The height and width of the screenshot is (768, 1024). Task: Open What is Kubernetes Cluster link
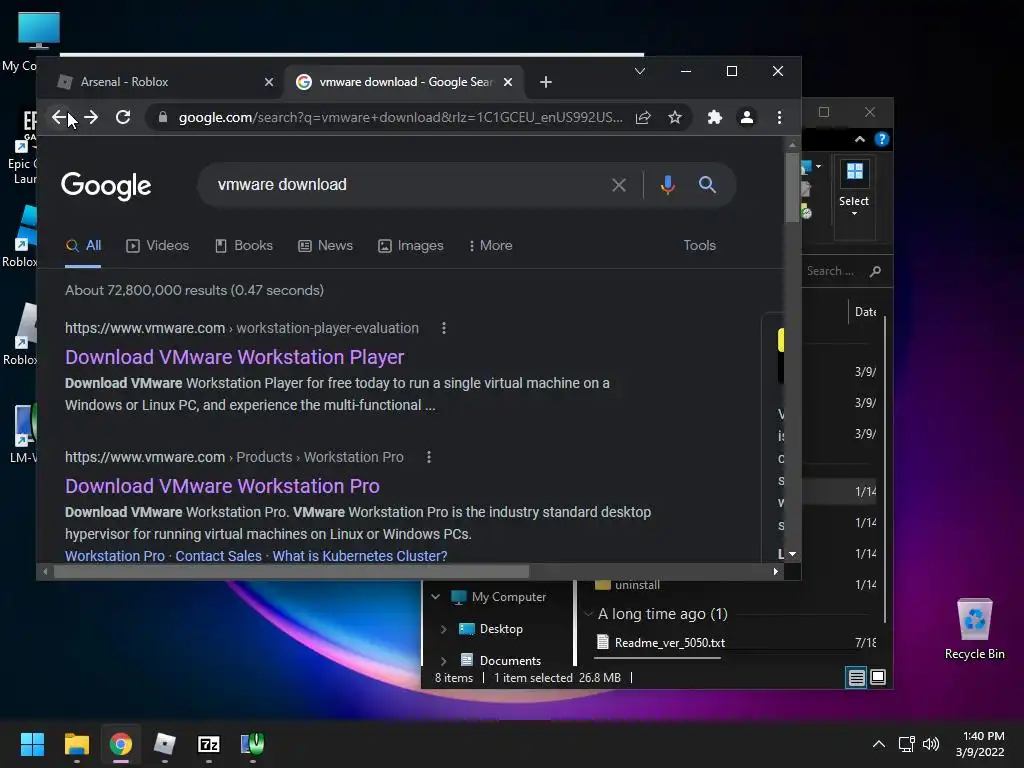(x=360, y=556)
